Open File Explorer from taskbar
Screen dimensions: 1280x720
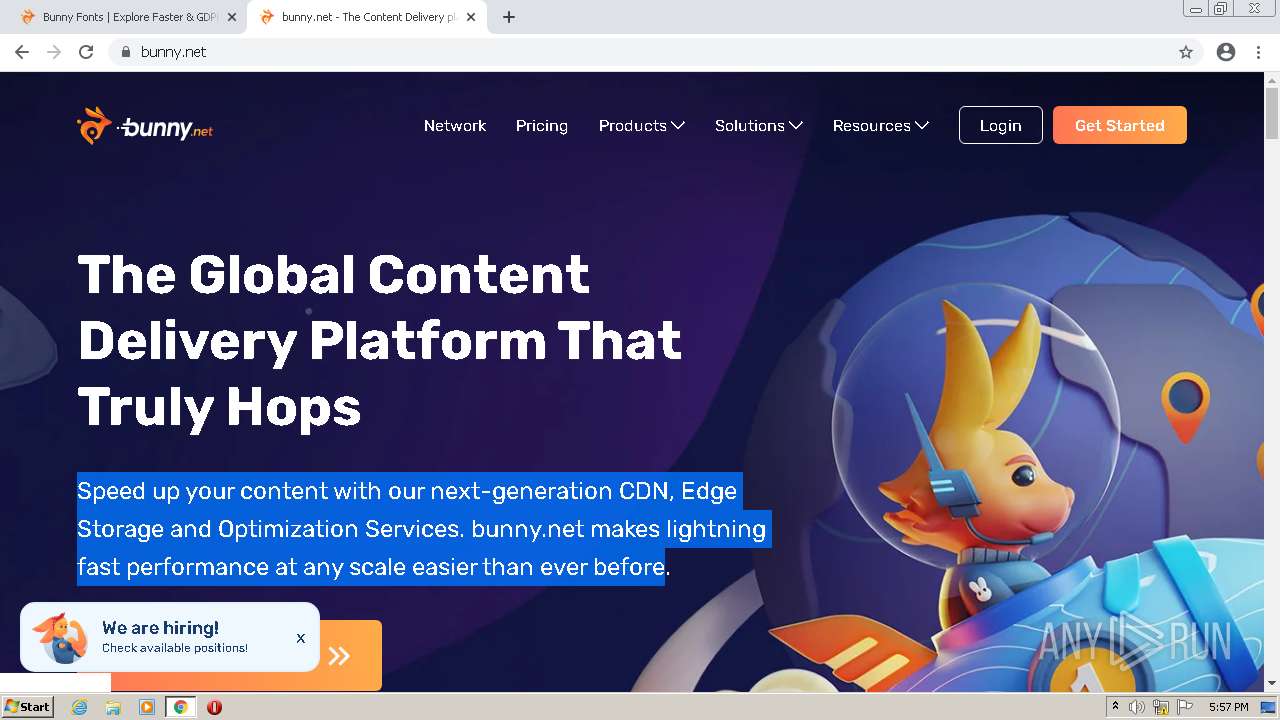coord(113,707)
